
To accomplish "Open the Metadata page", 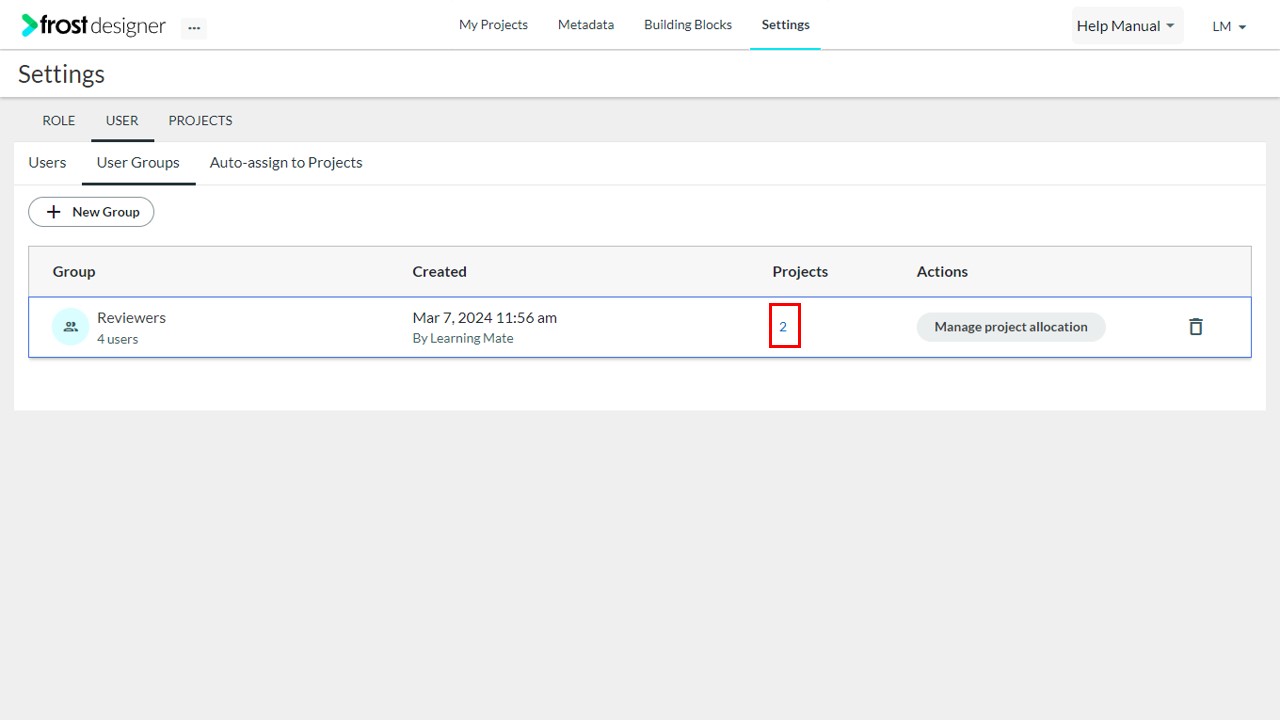I will click(586, 25).
